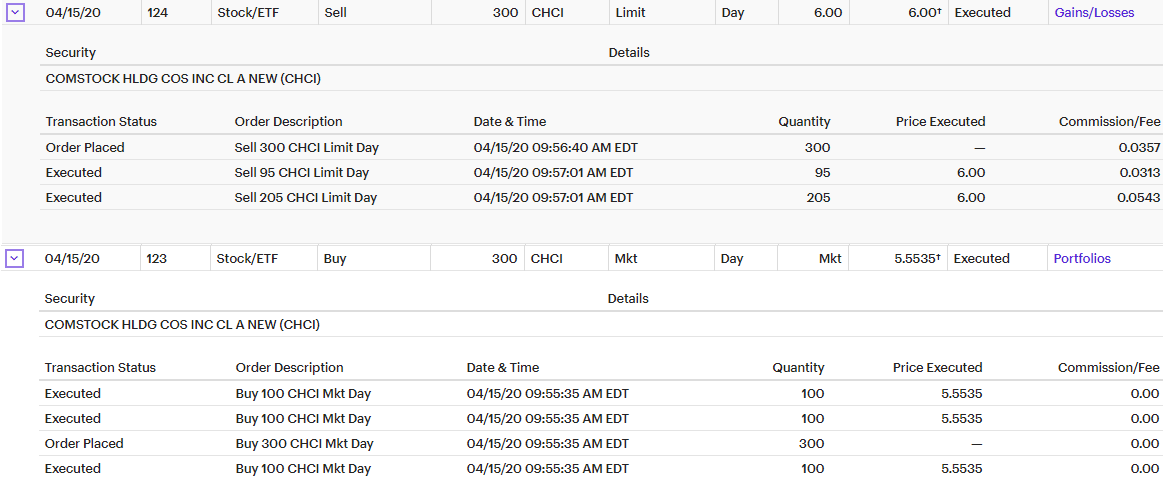
Task: Click the Limit price type cell
Action: tap(631, 13)
